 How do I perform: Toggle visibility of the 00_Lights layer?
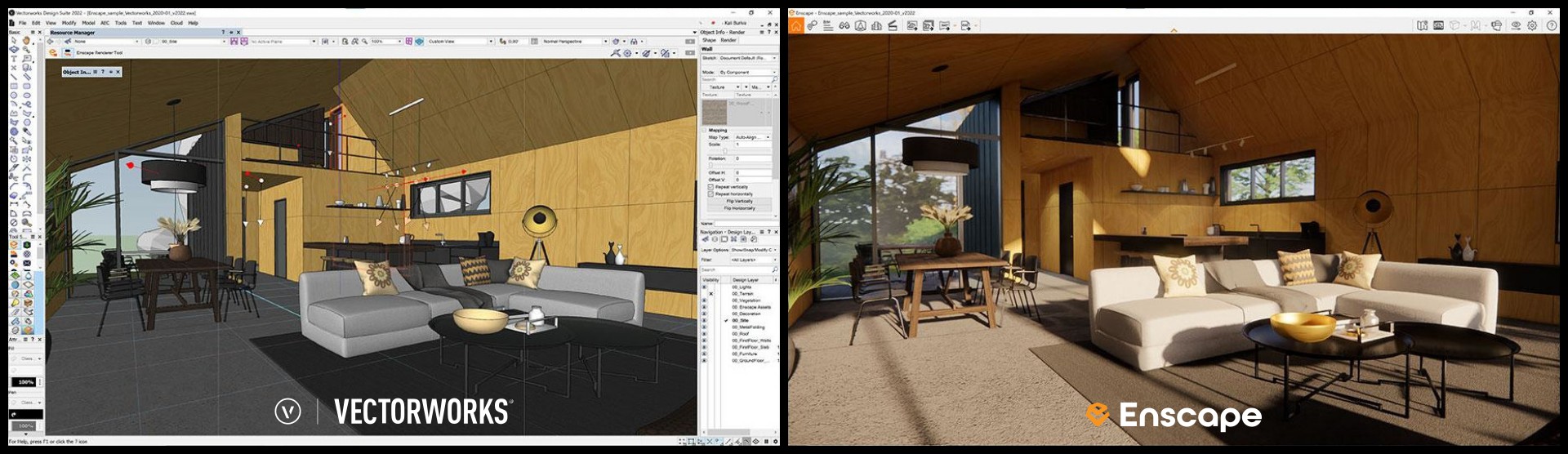(x=705, y=287)
